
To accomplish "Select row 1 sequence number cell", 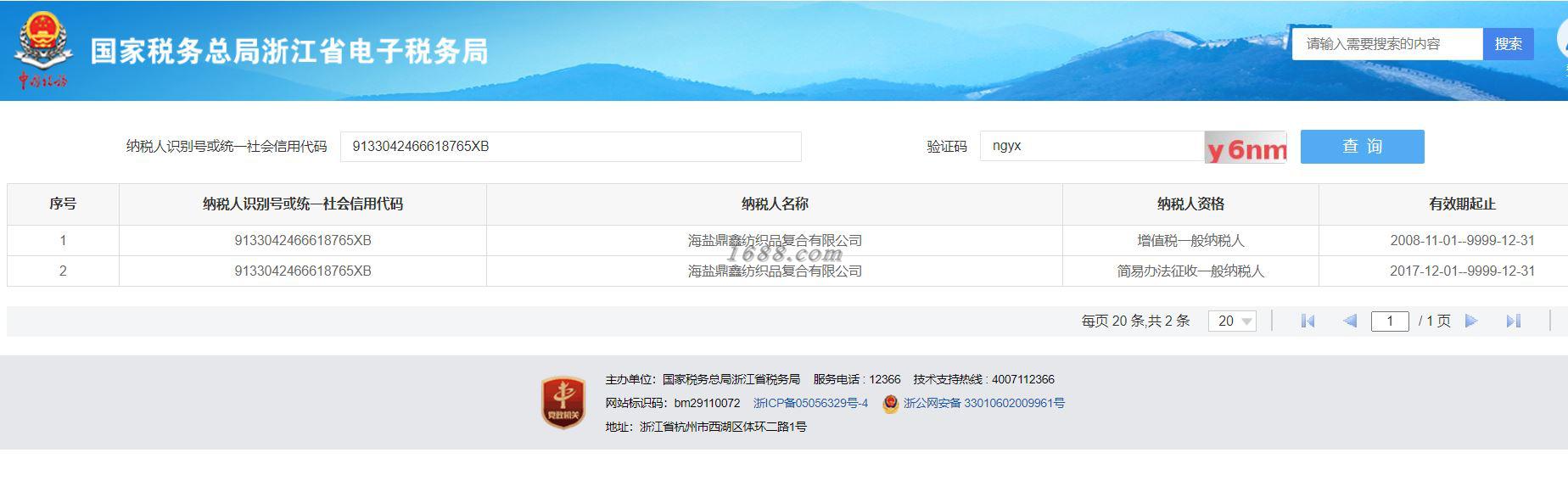I will (63, 241).
